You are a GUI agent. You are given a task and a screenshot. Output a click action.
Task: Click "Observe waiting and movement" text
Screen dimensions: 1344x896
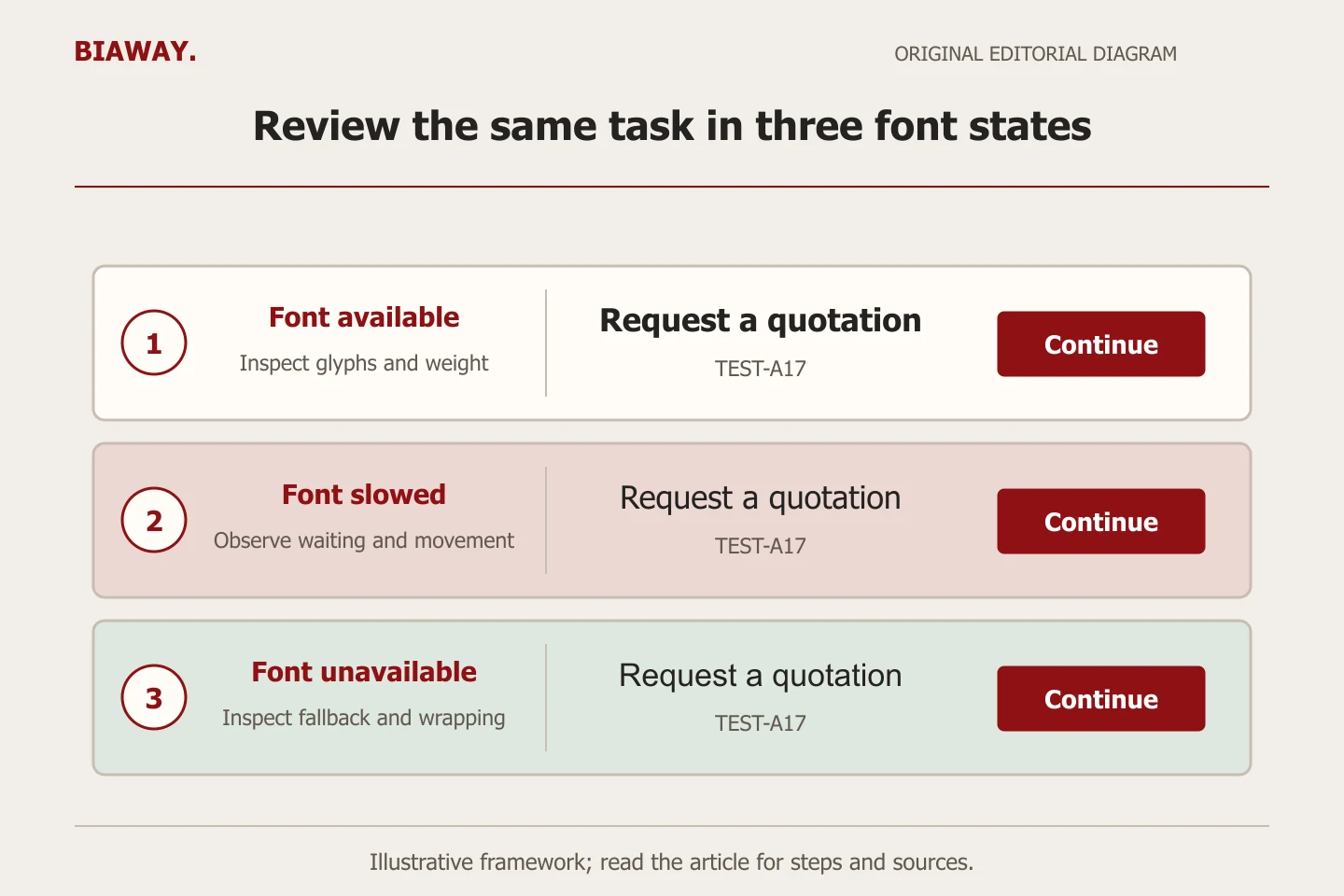coord(364,540)
